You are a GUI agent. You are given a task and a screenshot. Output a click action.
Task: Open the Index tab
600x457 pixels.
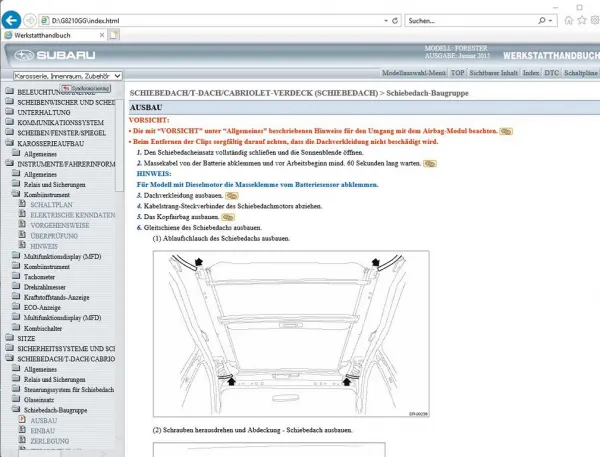click(x=531, y=74)
